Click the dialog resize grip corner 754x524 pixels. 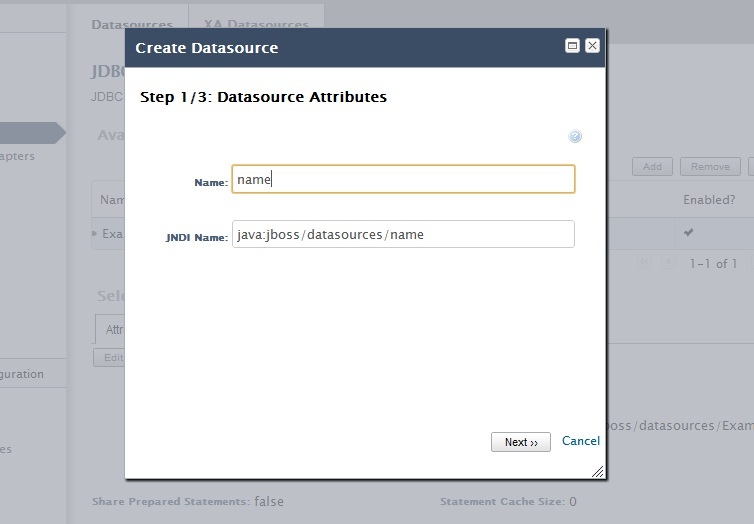(598, 472)
